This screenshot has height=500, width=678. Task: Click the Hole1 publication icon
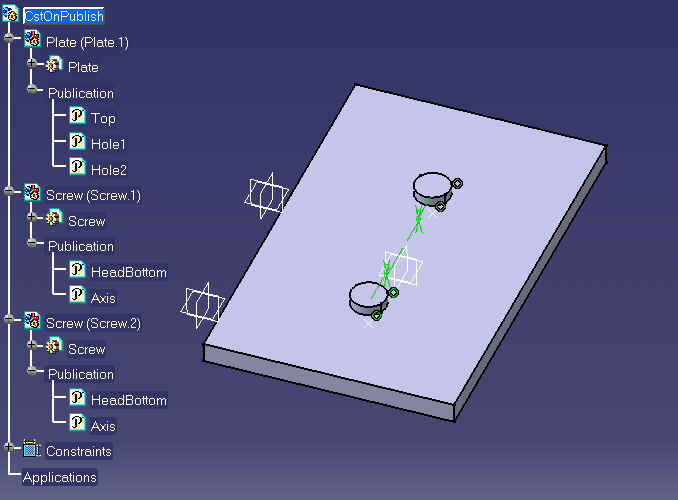pos(76,143)
